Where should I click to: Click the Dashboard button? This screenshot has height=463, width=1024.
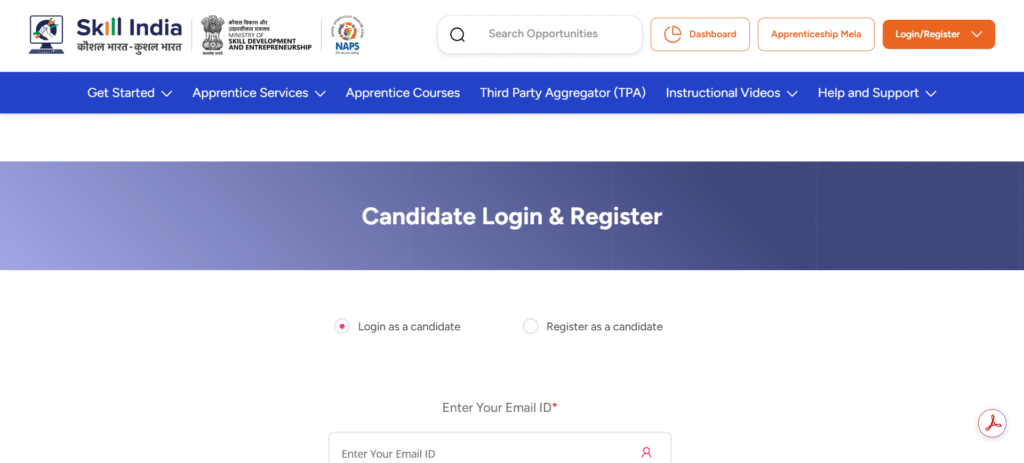point(700,34)
